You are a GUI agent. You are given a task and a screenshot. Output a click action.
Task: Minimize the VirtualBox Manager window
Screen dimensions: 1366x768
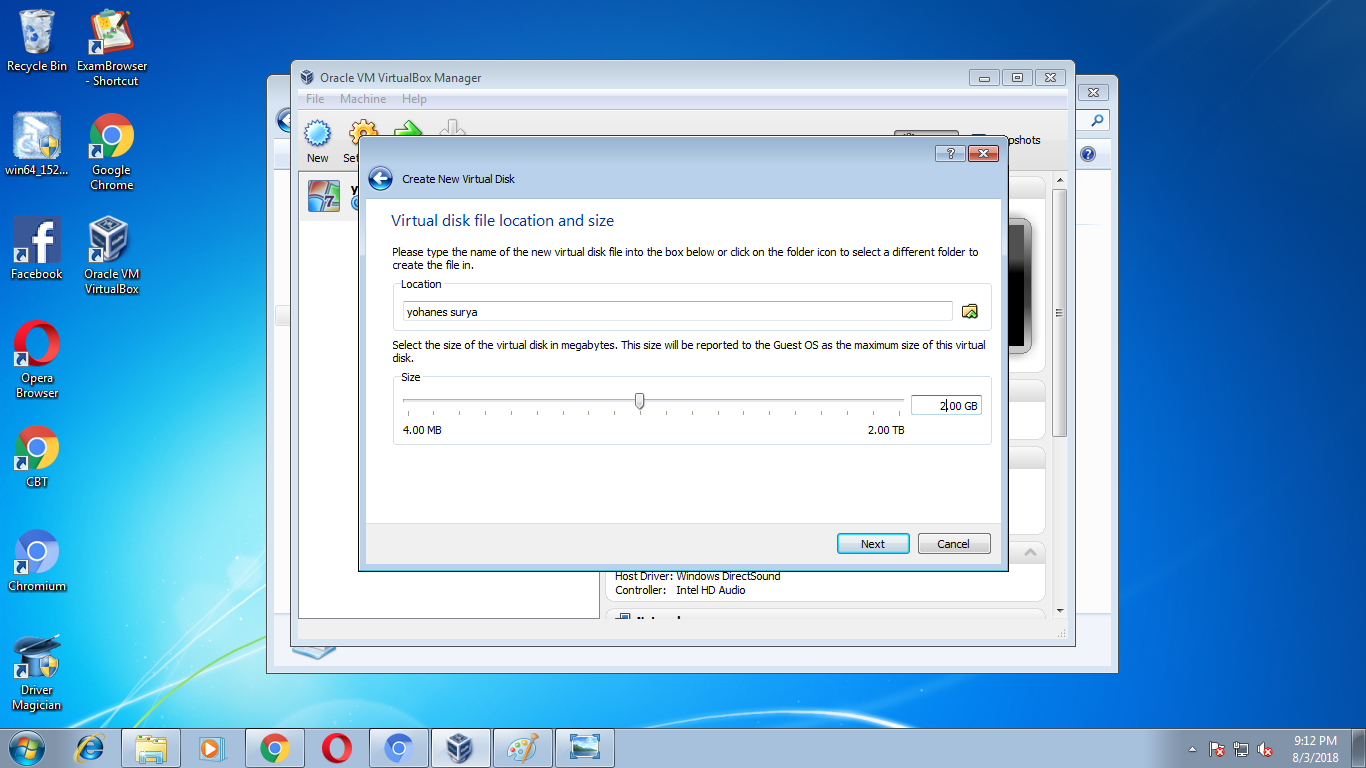click(x=984, y=77)
